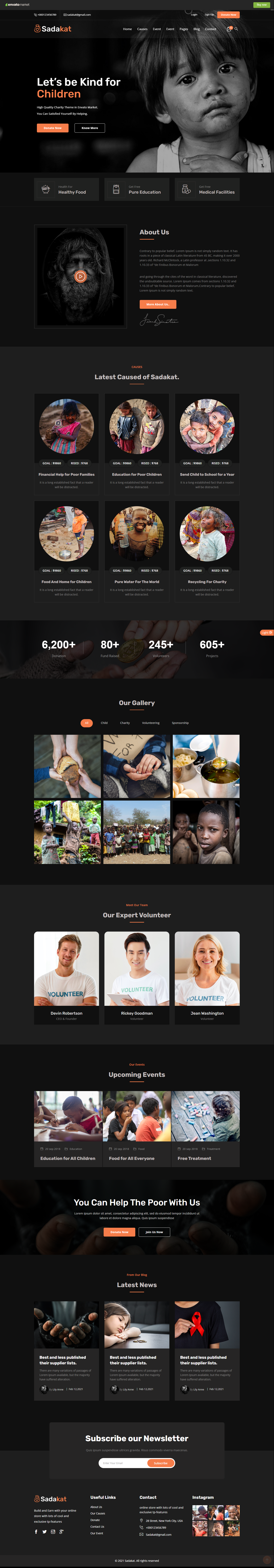Viewport: 274px width, 1568px height.
Task: Open the shopping cart icon in header
Action: 229,29
